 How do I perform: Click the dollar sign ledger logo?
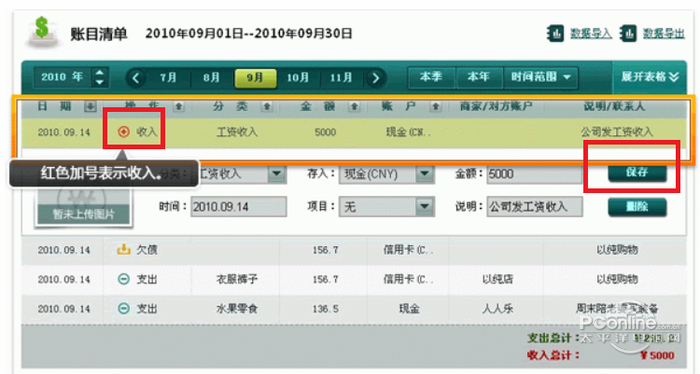point(42,32)
